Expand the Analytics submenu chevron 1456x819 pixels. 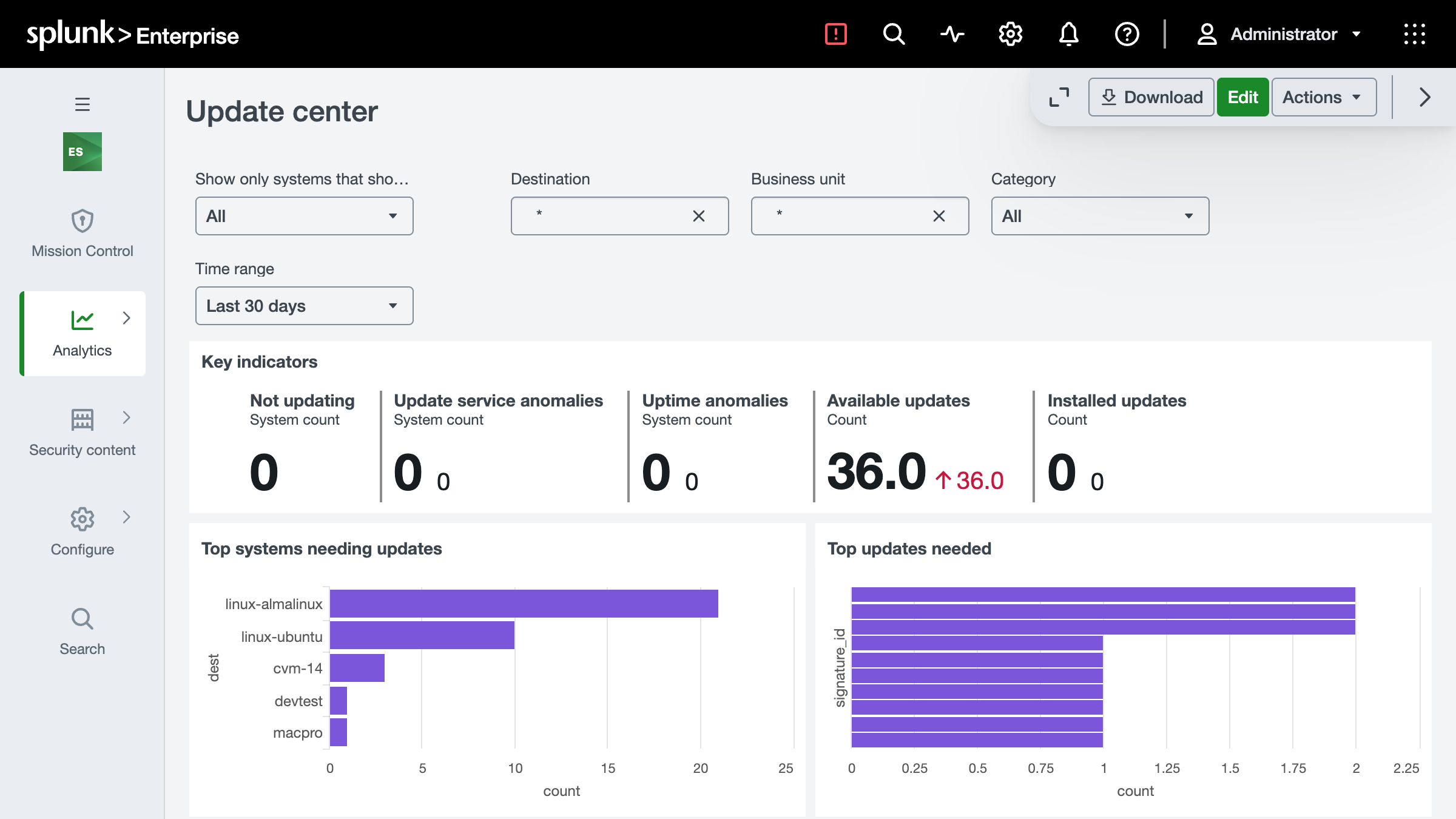click(126, 318)
